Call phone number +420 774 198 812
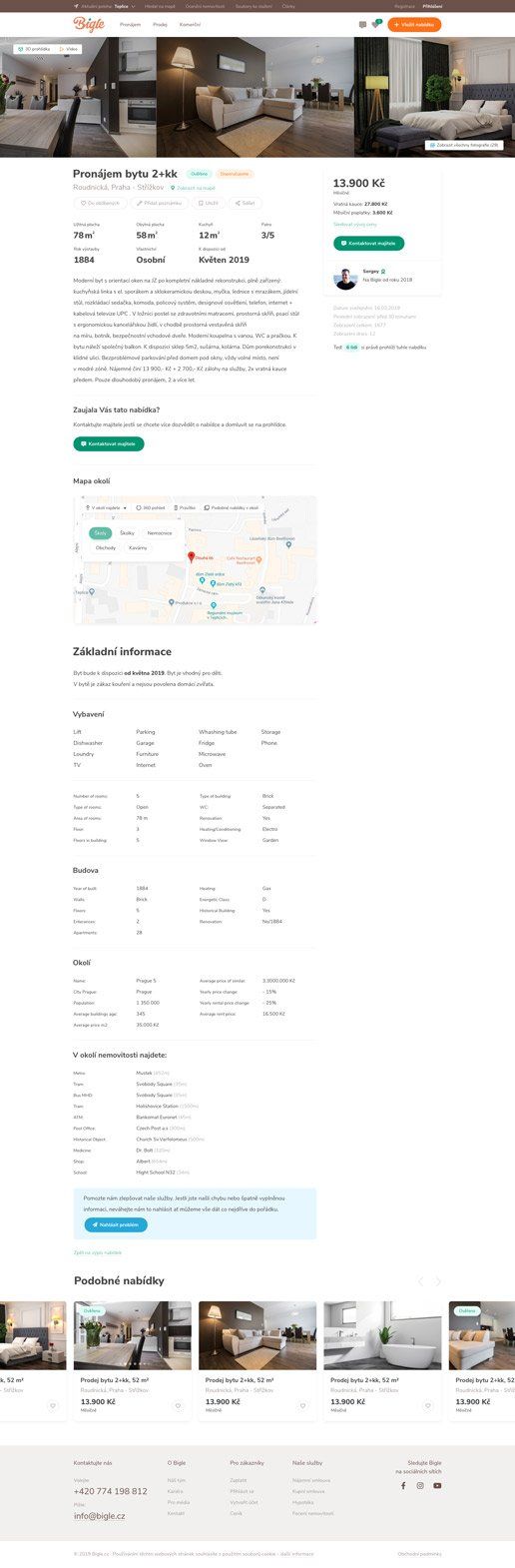 (x=110, y=1491)
